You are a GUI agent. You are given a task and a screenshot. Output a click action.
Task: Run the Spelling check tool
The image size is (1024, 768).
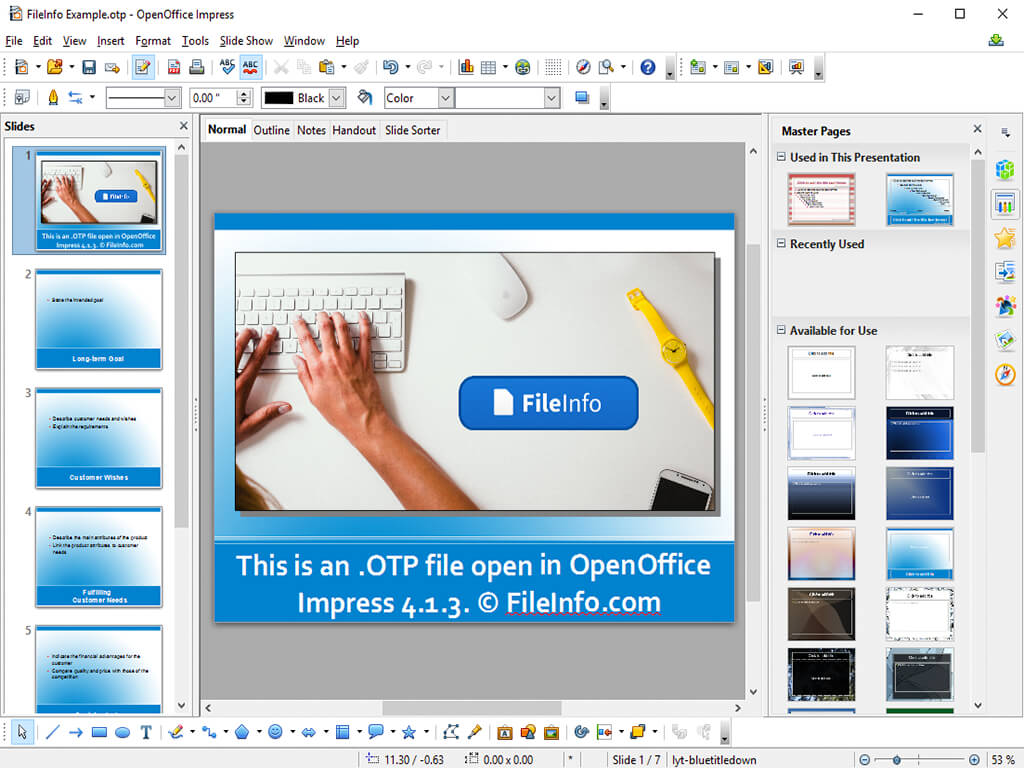point(227,67)
